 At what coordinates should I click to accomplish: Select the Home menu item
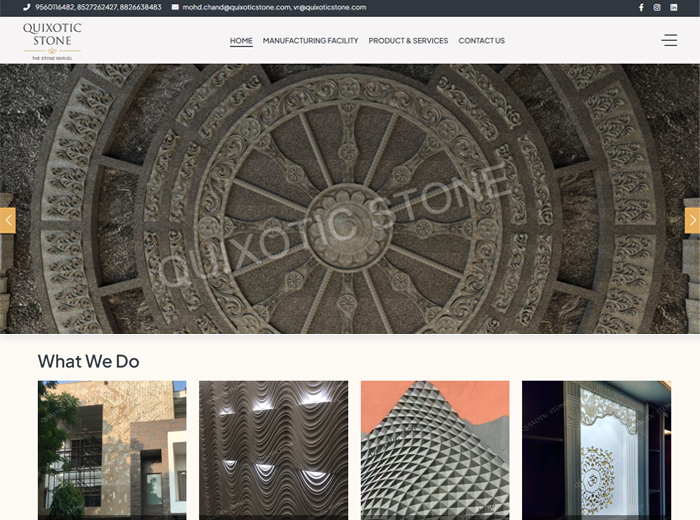click(241, 41)
